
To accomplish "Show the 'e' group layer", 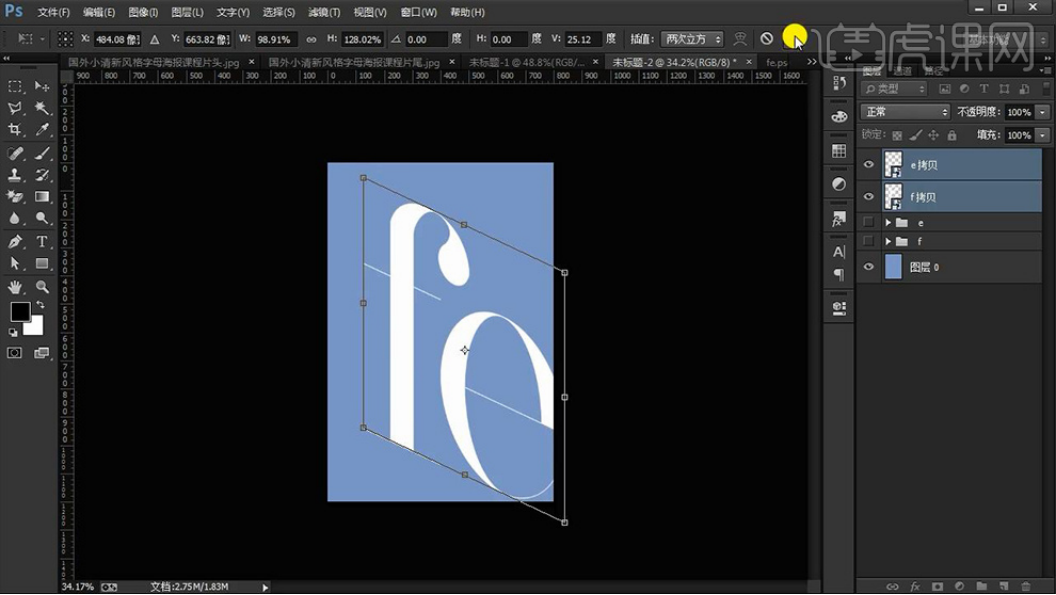I will click(868, 222).
